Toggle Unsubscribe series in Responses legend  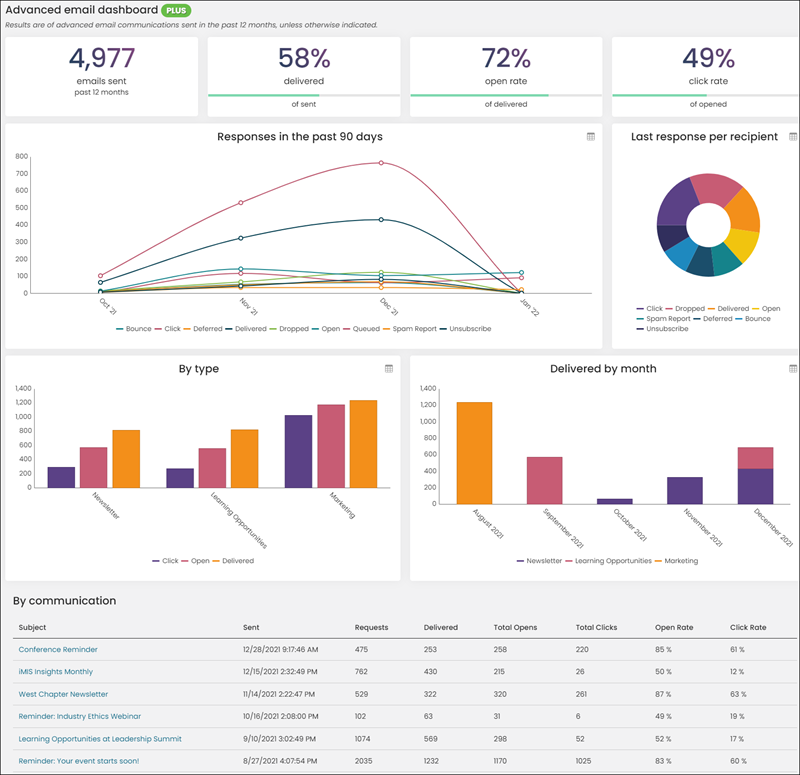coord(465,329)
